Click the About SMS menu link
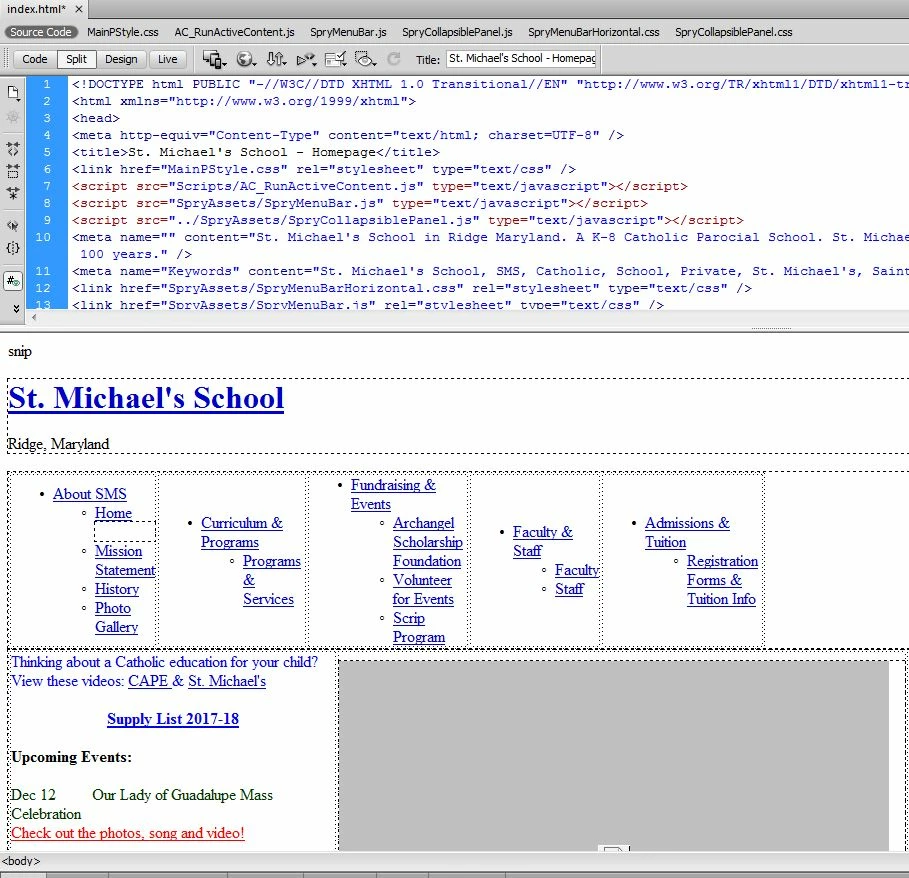Screen dimensions: 909x878 point(90,494)
